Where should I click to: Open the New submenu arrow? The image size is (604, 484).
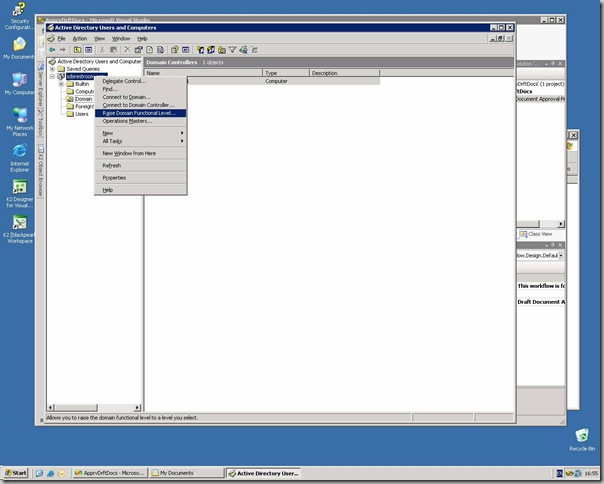(x=182, y=133)
